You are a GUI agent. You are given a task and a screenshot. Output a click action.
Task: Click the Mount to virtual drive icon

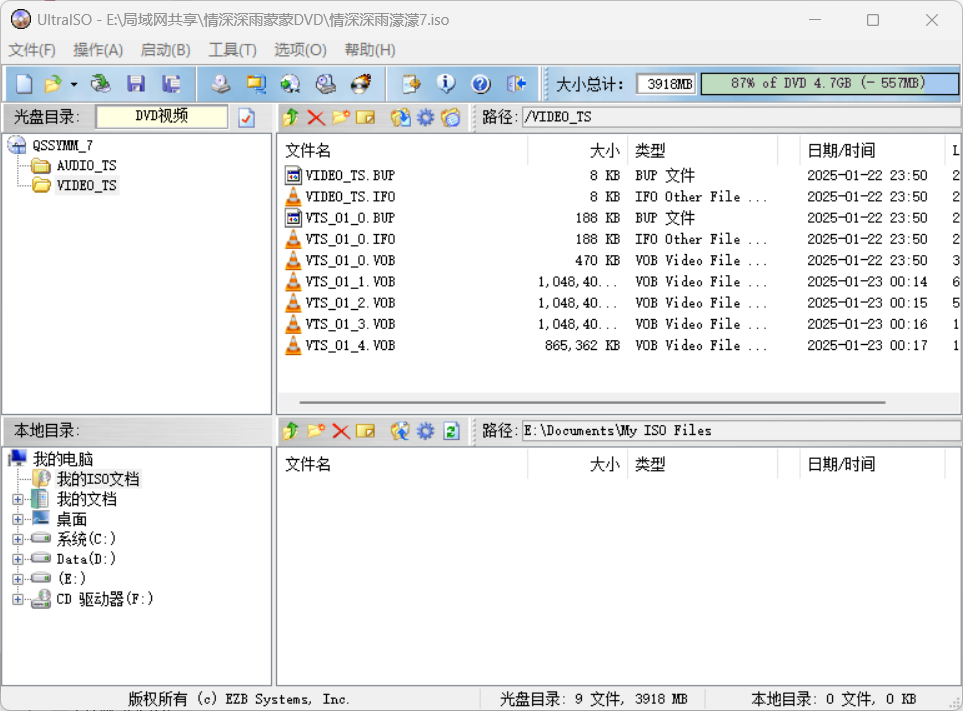[x=326, y=84]
